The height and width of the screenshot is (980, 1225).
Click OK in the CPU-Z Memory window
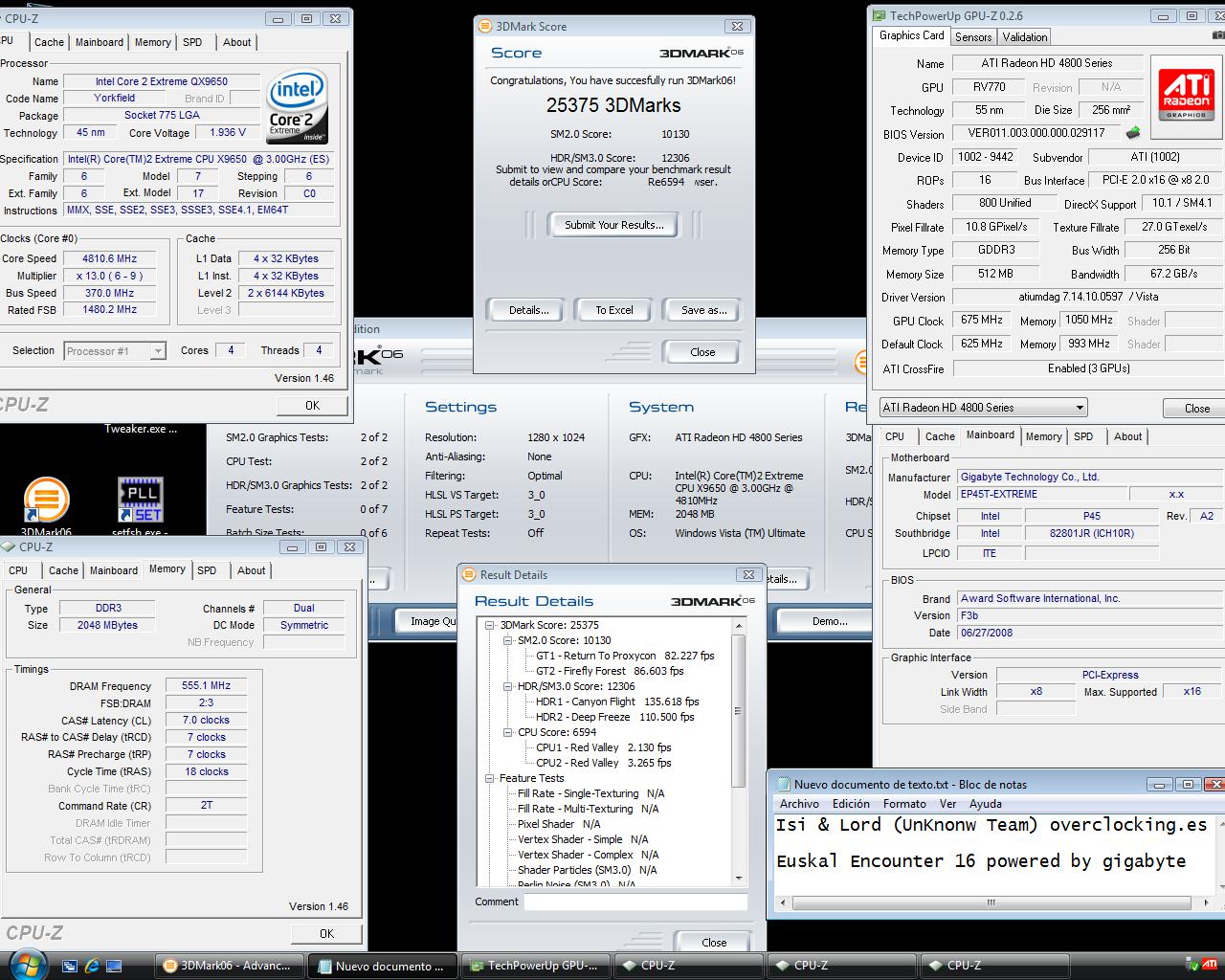[x=326, y=933]
